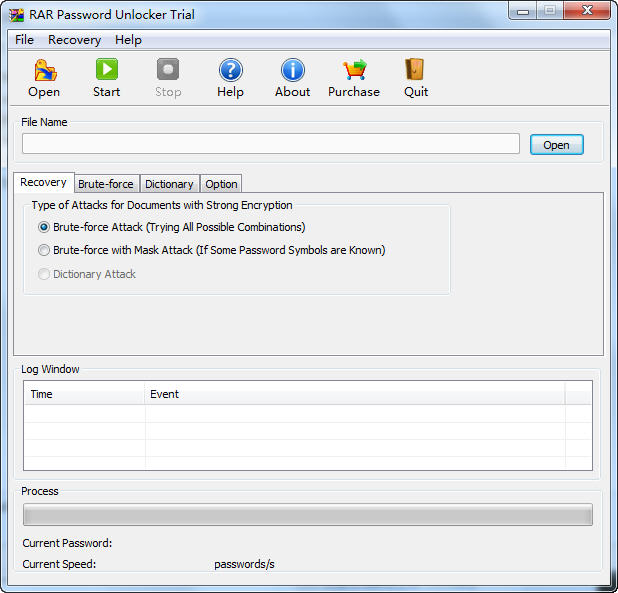The height and width of the screenshot is (593, 618).
Task: Click the 'Current Password:' label
Action: 67,543
